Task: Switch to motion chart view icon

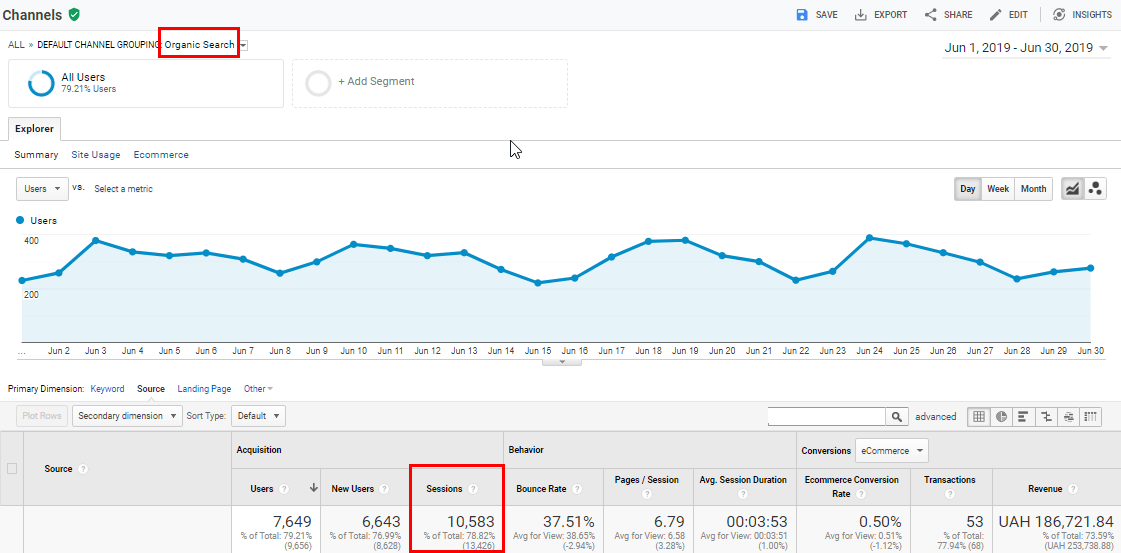Action: click(x=1095, y=189)
